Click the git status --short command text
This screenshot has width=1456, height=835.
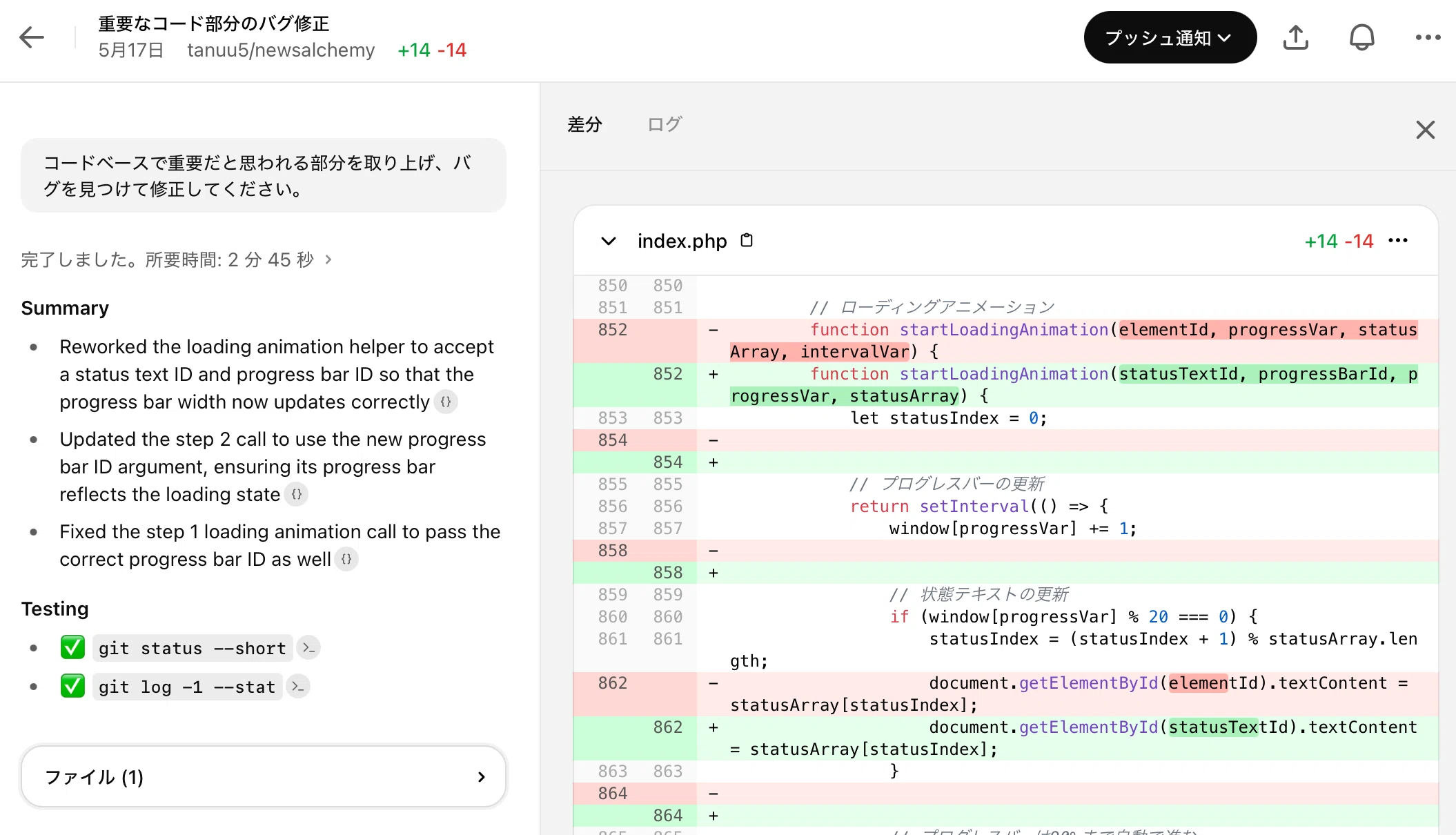point(192,648)
